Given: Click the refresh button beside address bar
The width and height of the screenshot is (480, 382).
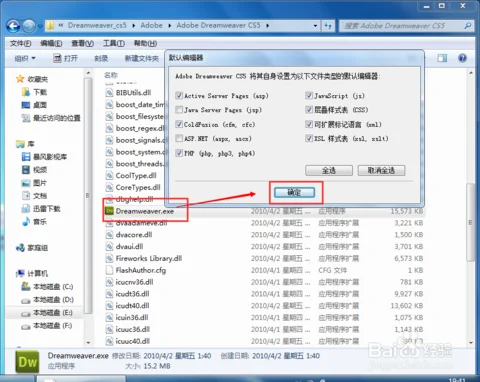Looking at the screenshot, I should coord(328,26).
